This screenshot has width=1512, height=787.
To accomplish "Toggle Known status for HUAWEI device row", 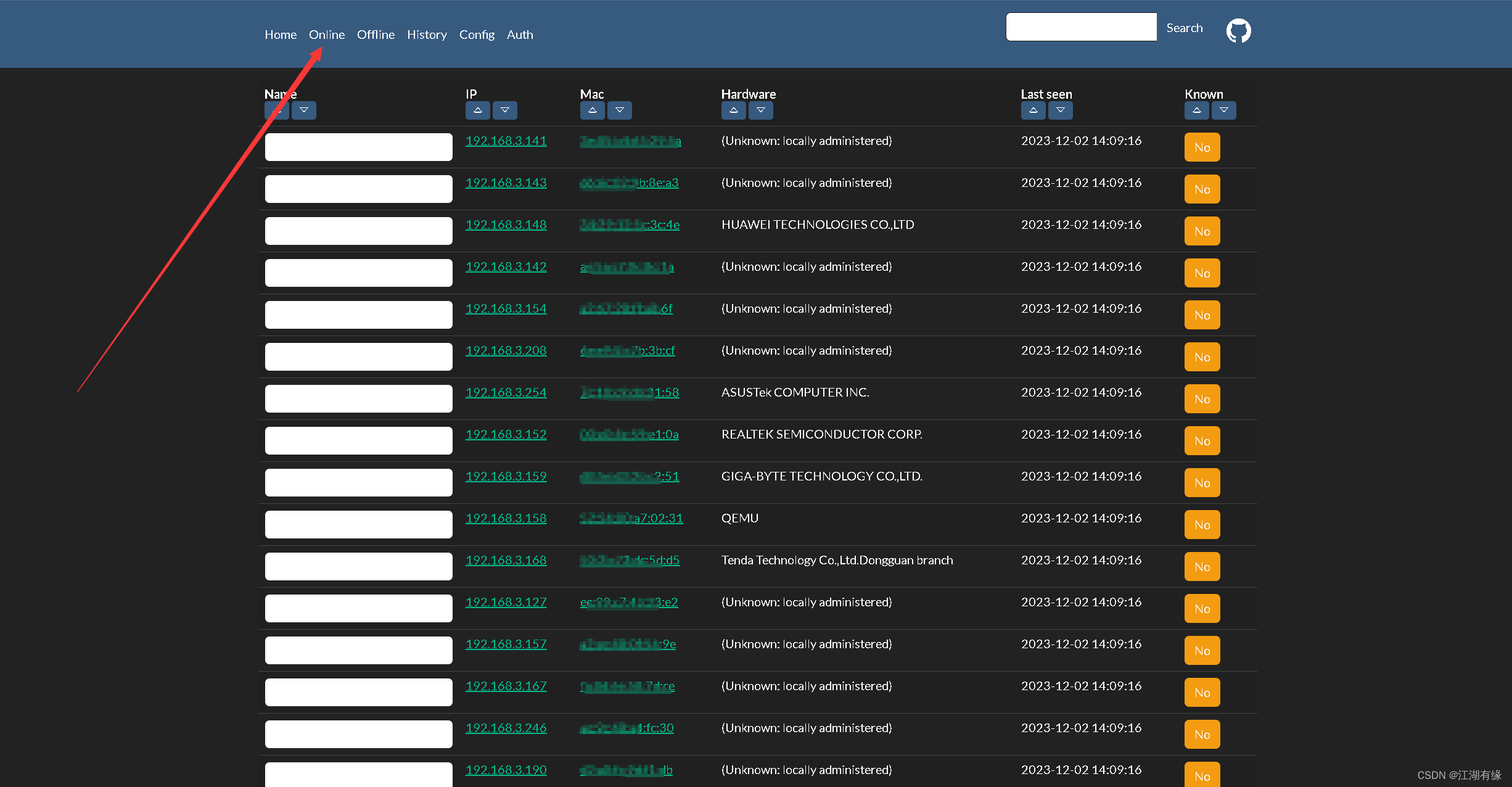I will tap(1202, 231).
